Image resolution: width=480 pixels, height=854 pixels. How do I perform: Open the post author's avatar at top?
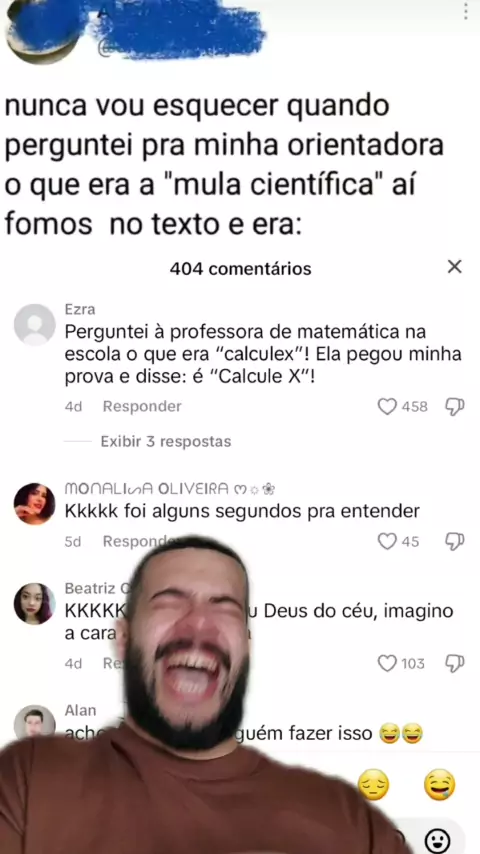(x=46, y=32)
